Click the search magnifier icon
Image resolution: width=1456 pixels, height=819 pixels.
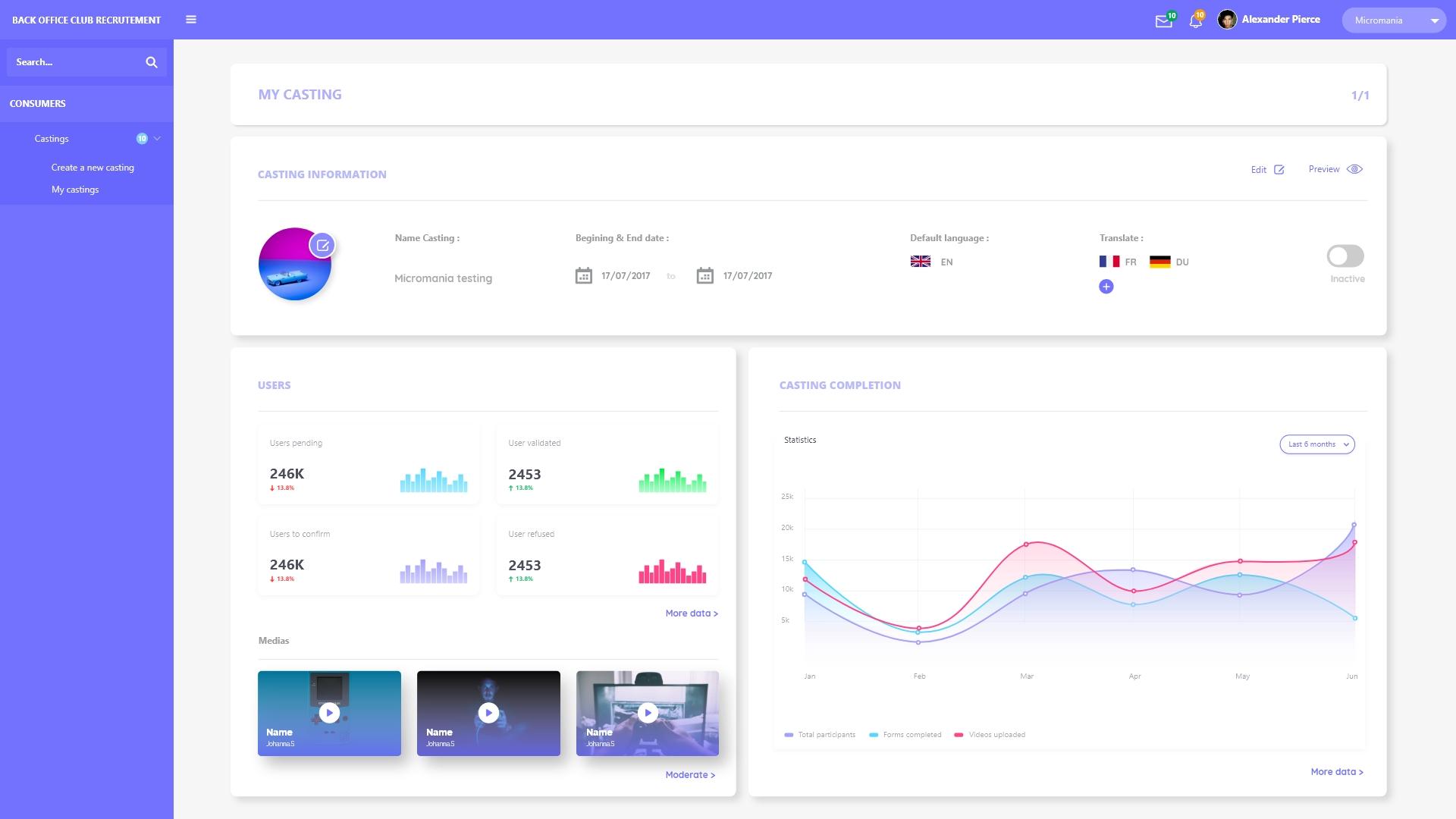coord(151,62)
